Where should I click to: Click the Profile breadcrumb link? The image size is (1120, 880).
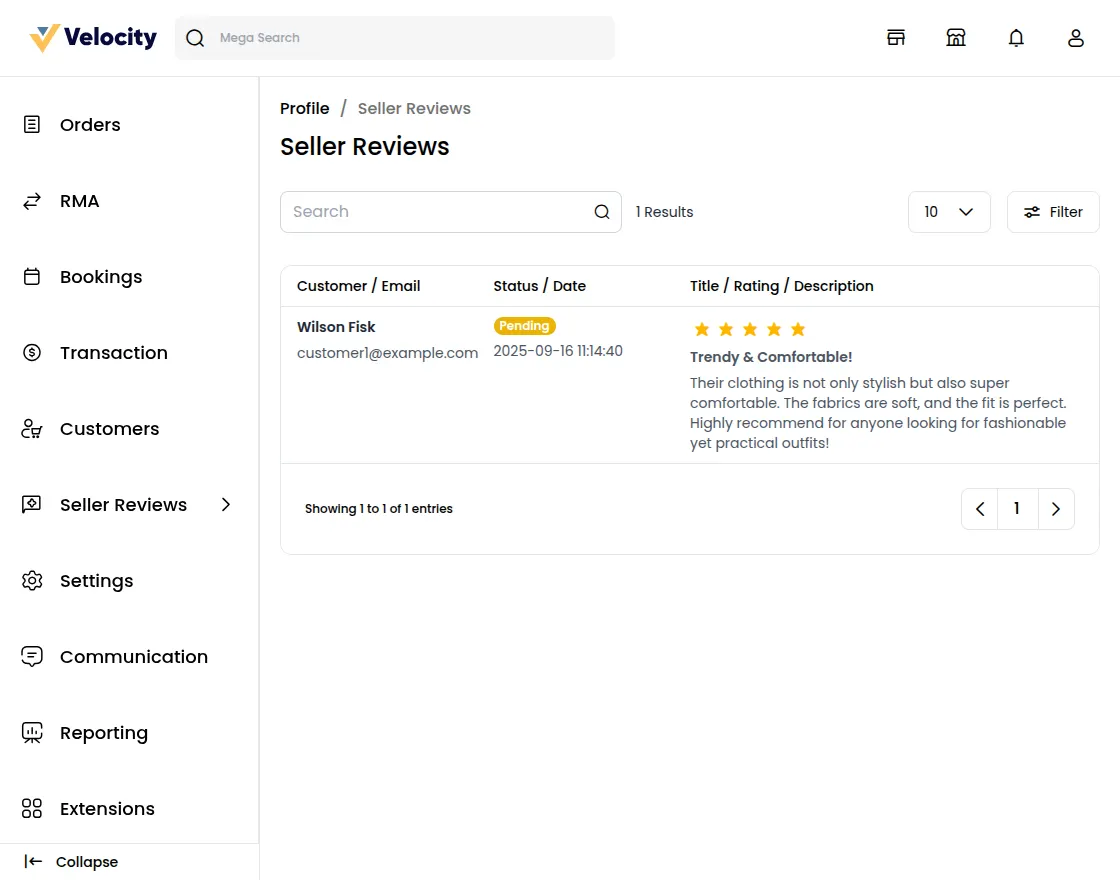coord(305,108)
